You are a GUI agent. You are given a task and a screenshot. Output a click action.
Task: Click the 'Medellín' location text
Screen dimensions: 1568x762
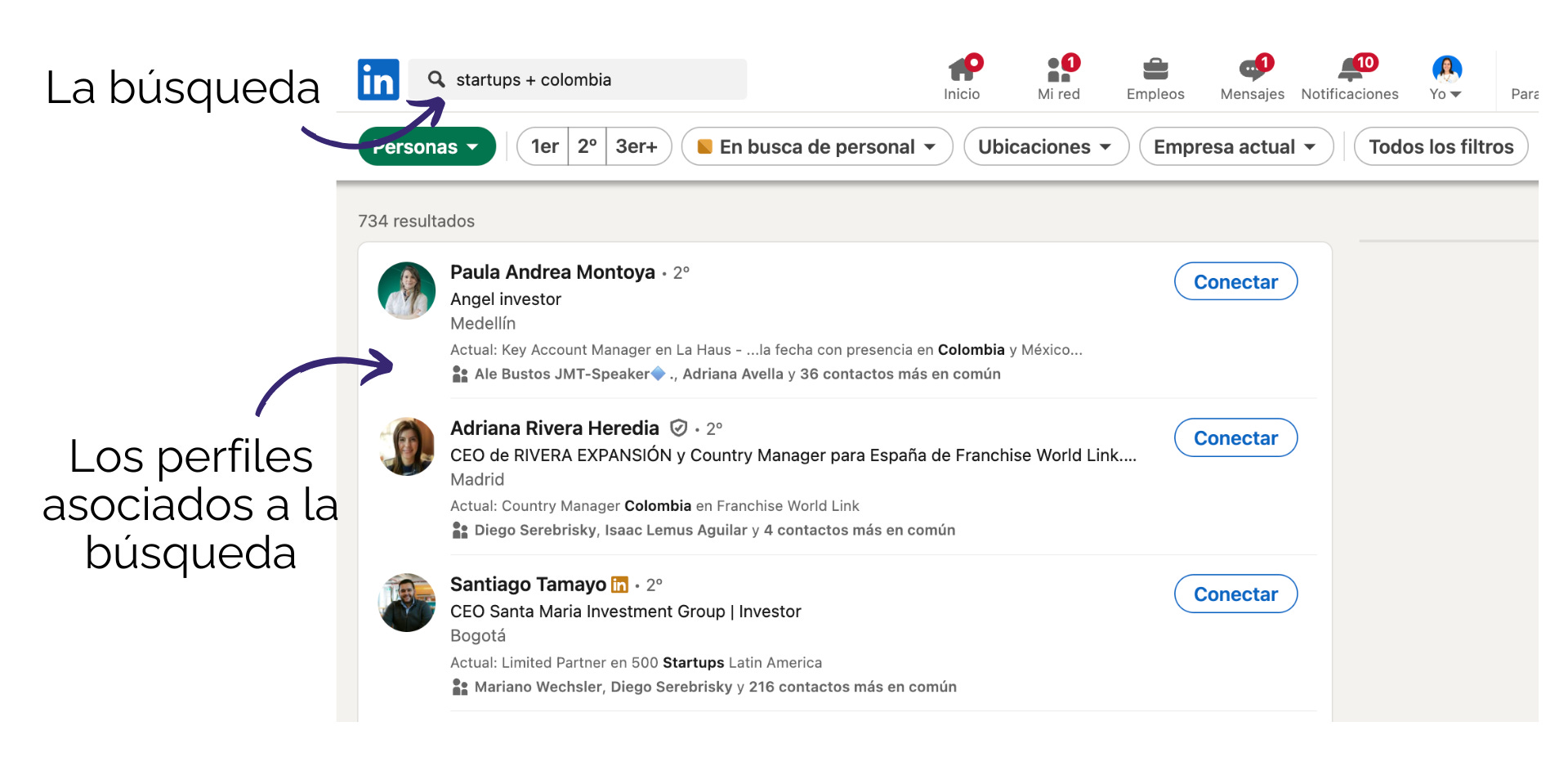[483, 324]
